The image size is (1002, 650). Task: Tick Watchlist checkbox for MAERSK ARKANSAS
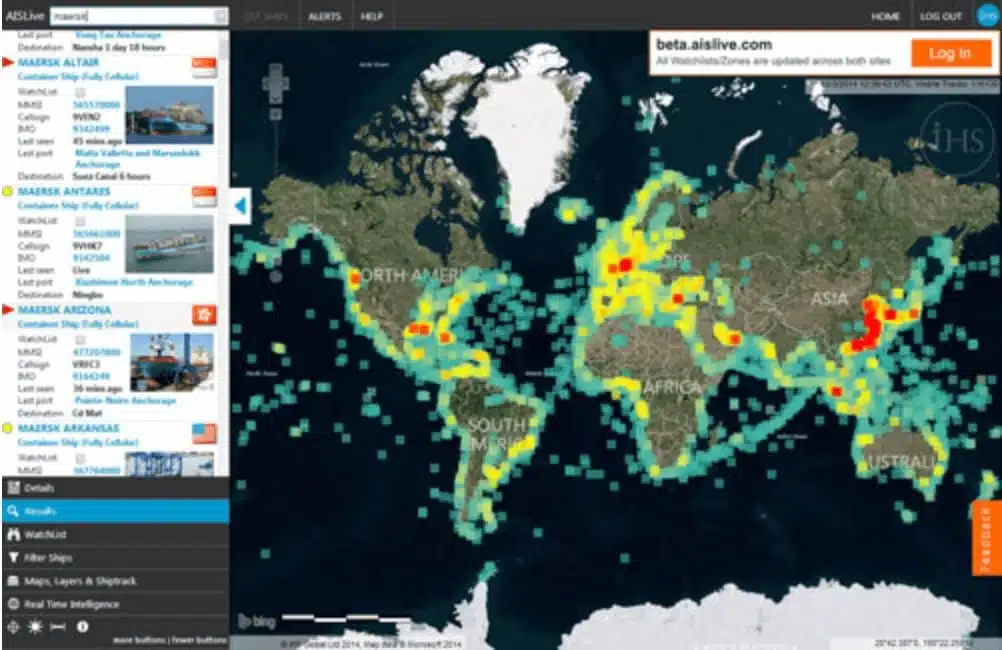pos(81,458)
